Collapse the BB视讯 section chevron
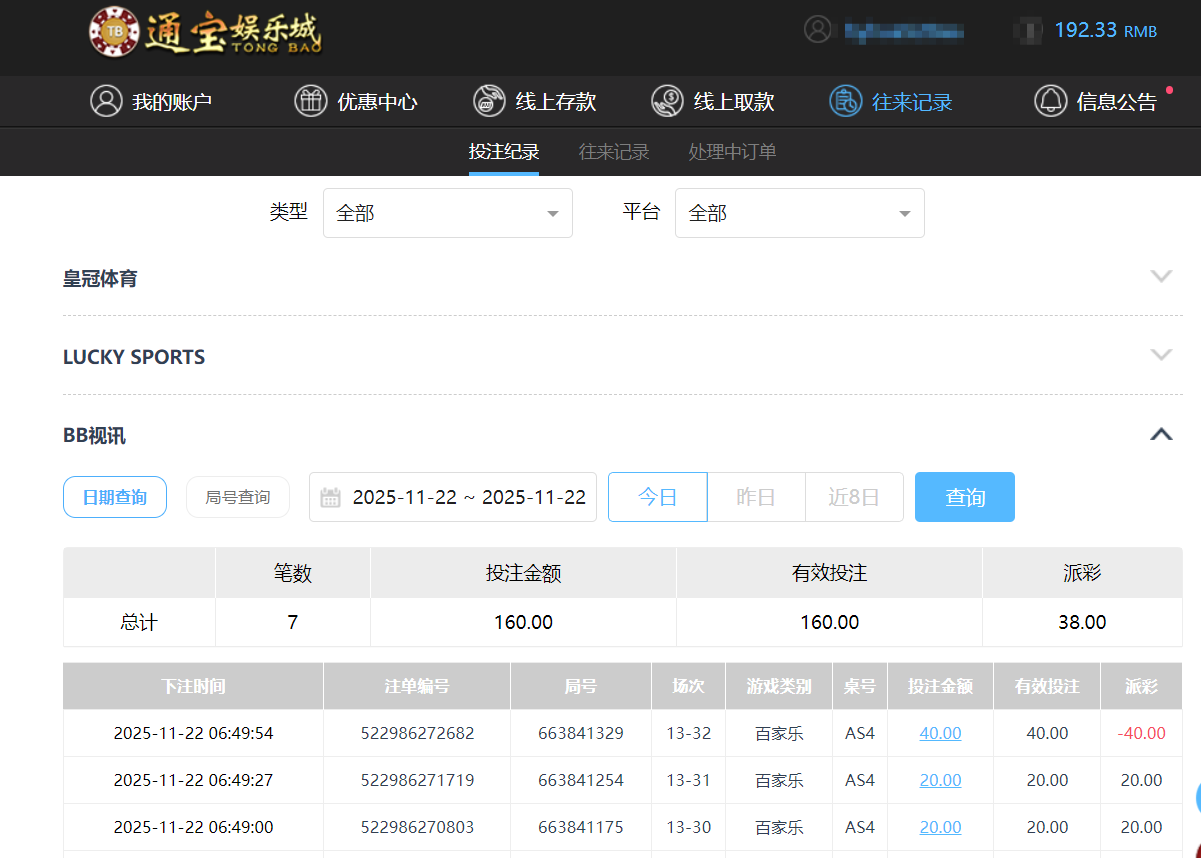This screenshot has width=1201, height=858. pos(1161,434)
